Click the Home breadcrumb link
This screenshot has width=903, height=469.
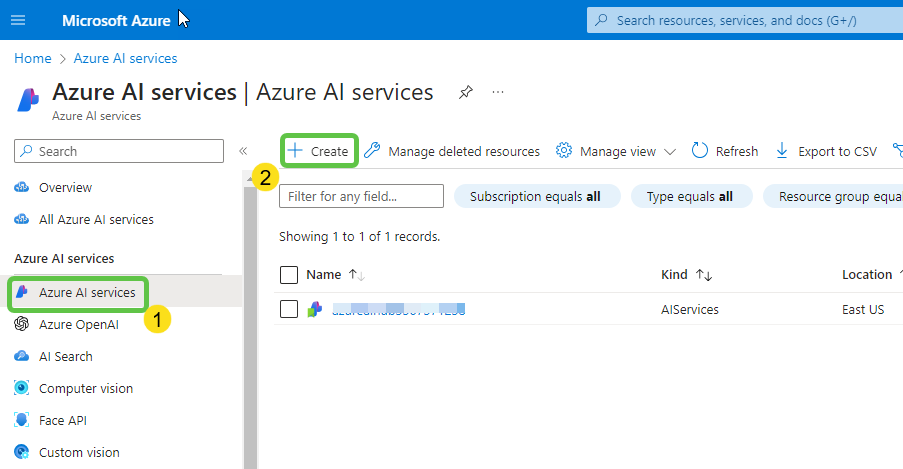32,58
